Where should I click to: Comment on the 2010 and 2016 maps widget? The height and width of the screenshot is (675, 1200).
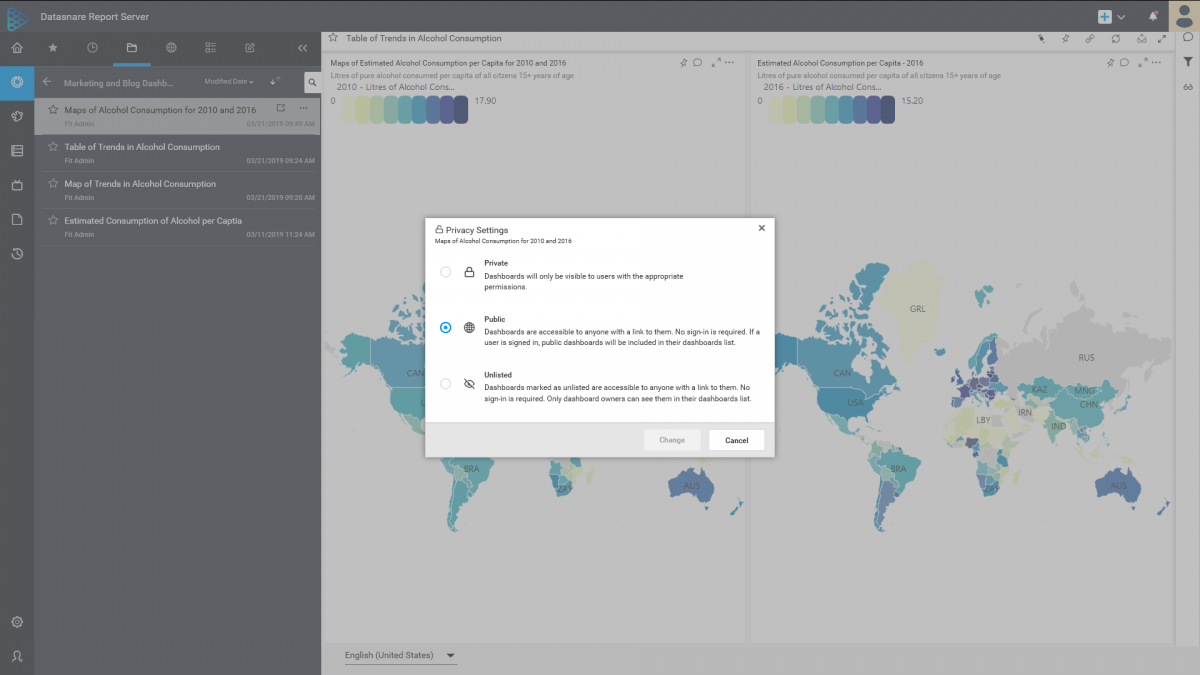tap(696, 62)
